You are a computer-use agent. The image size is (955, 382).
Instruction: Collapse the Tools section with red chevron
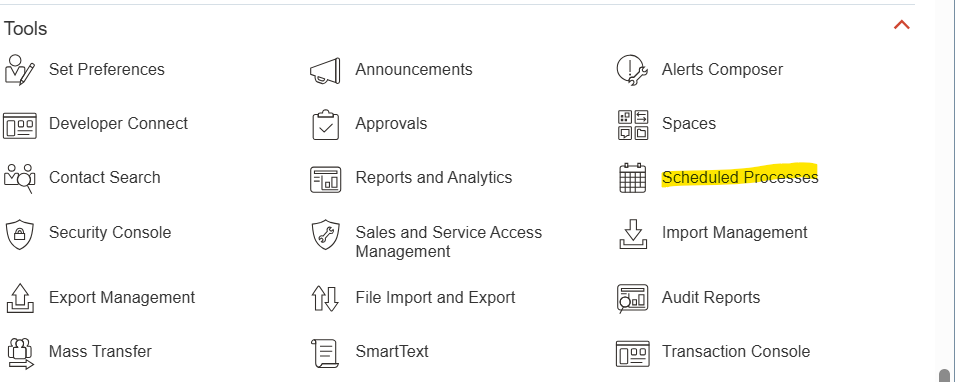click(901, 25)
